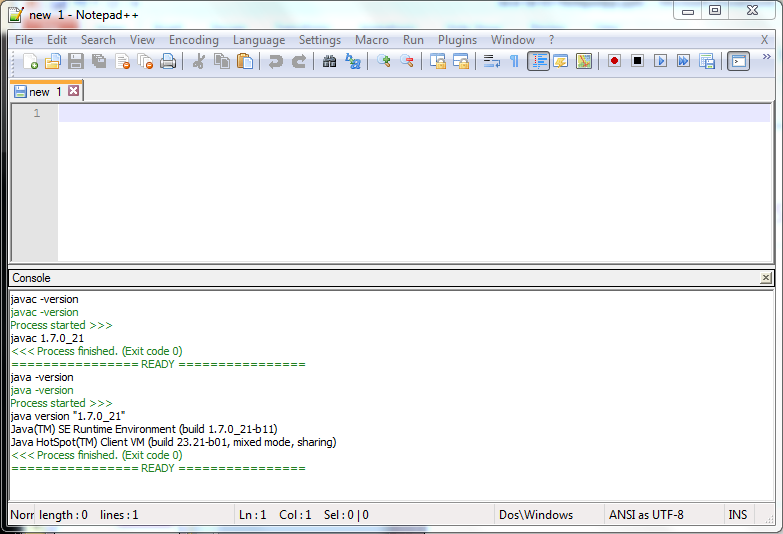Undo last action in toolbar
This screenshot has width=783, height=534.
[276, 61]
